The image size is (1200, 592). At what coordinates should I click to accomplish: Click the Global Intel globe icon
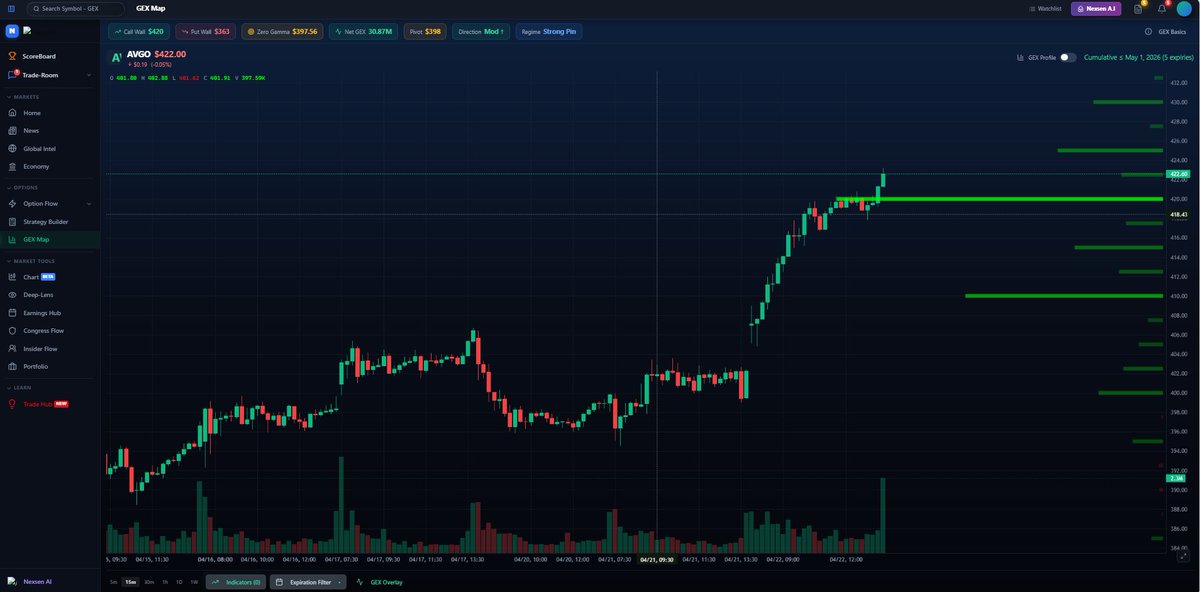tap(12, 148)
